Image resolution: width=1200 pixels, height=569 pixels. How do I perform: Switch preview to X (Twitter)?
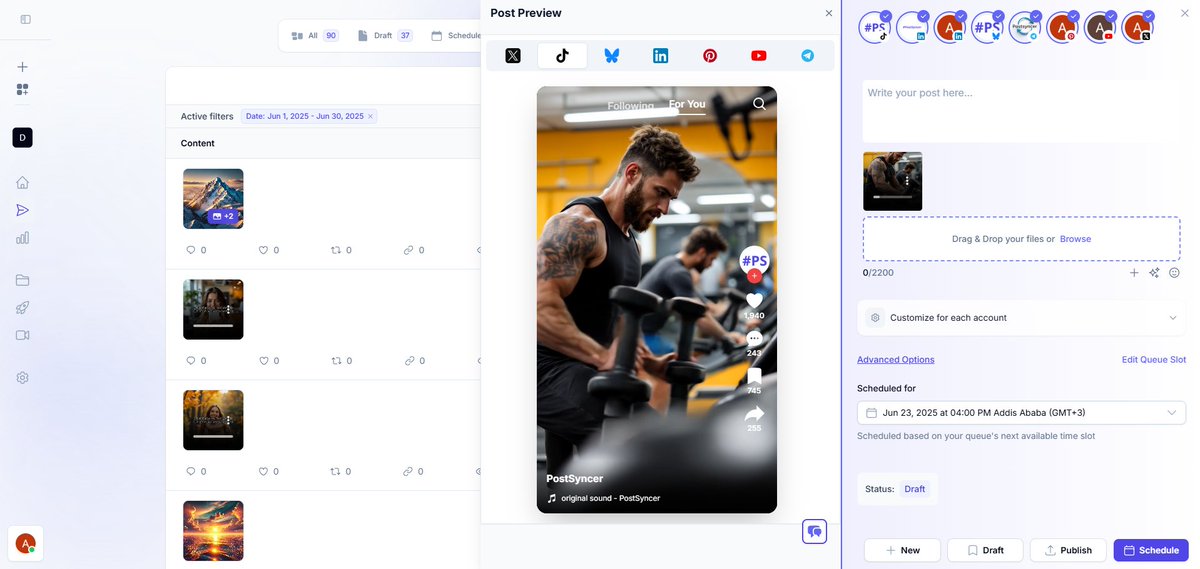tap(513, 56)
